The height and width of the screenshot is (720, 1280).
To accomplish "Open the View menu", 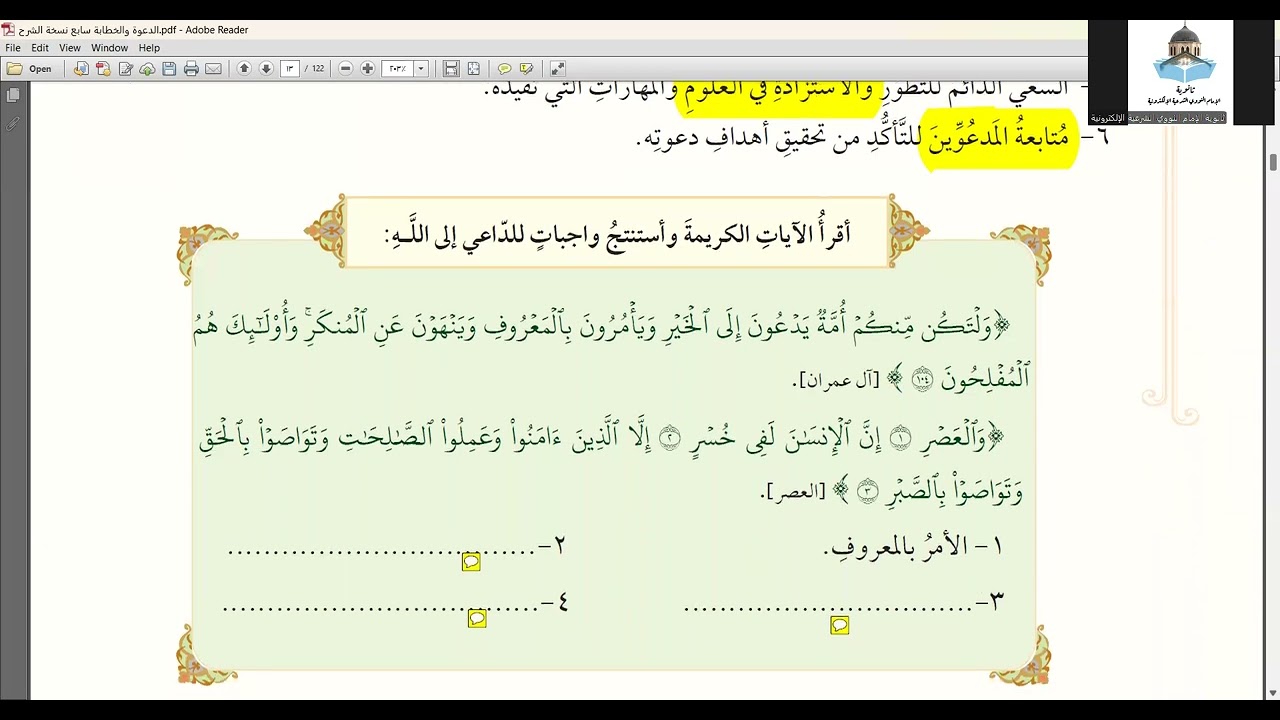I will pyautogui.click(x=70, y=48).
